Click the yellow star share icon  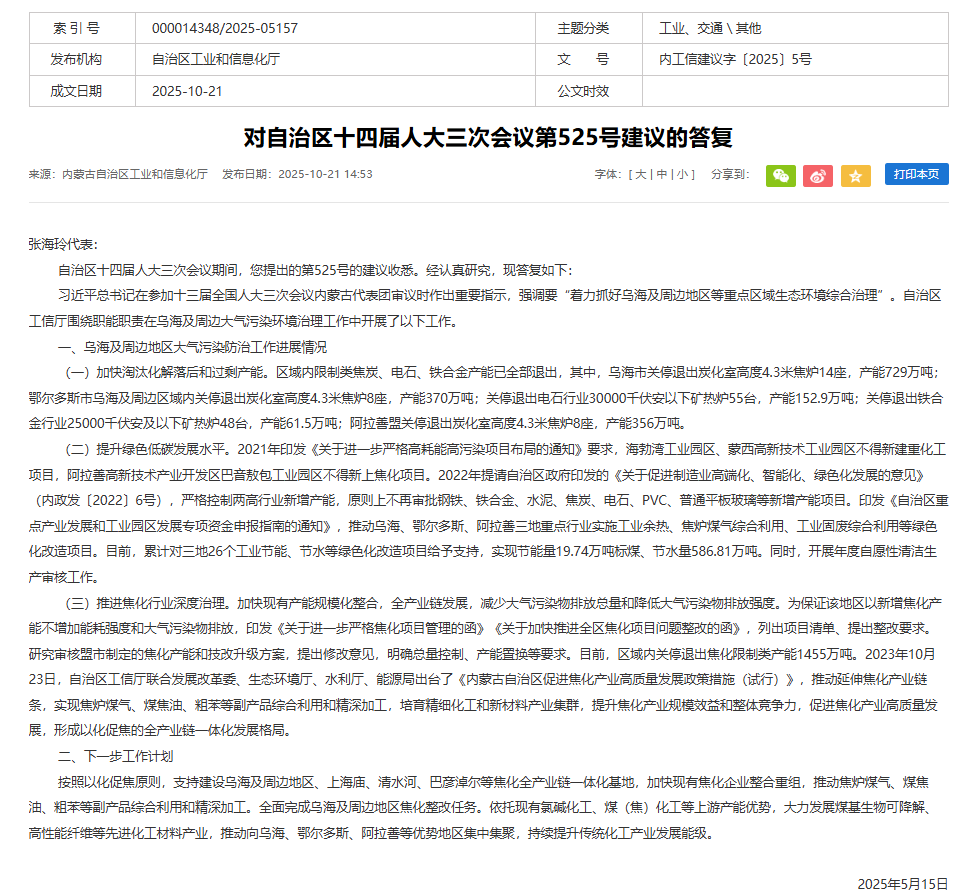[855, 175]
